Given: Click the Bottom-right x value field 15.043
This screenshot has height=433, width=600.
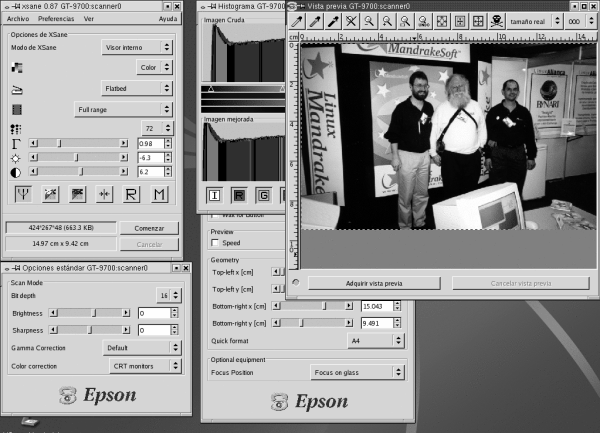Looking at the screenshot, I should 377,306.
